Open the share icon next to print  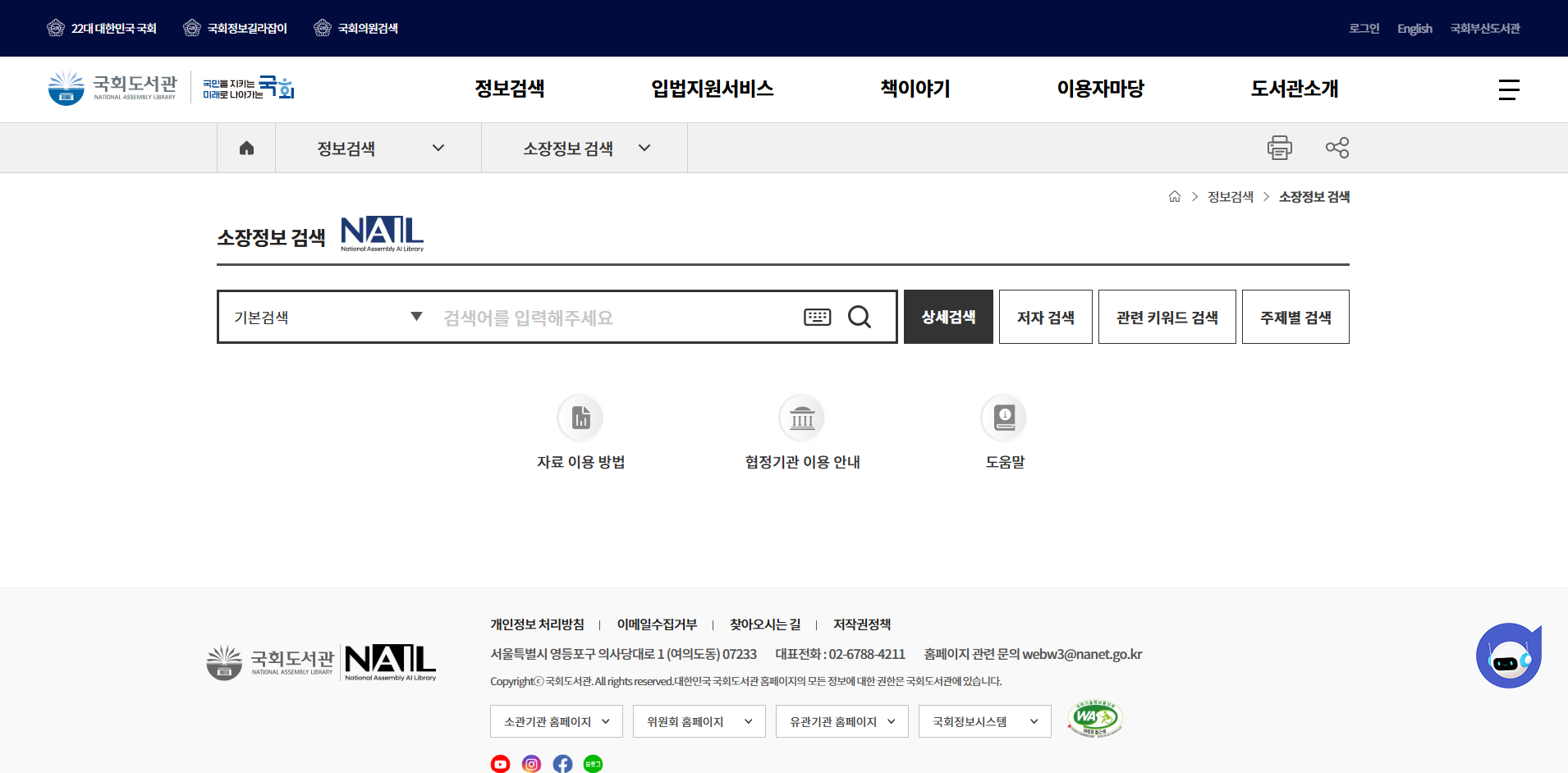(x=1337, y=148)
